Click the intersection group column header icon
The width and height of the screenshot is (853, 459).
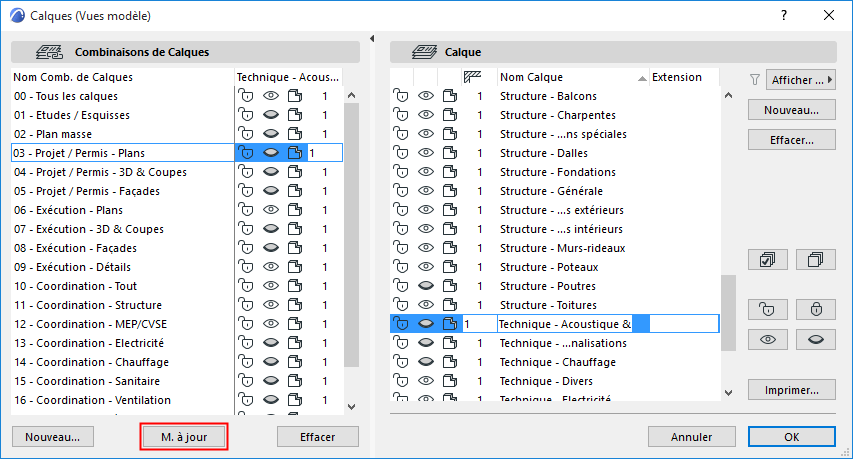pyautogui.click(x=473, y=77)
